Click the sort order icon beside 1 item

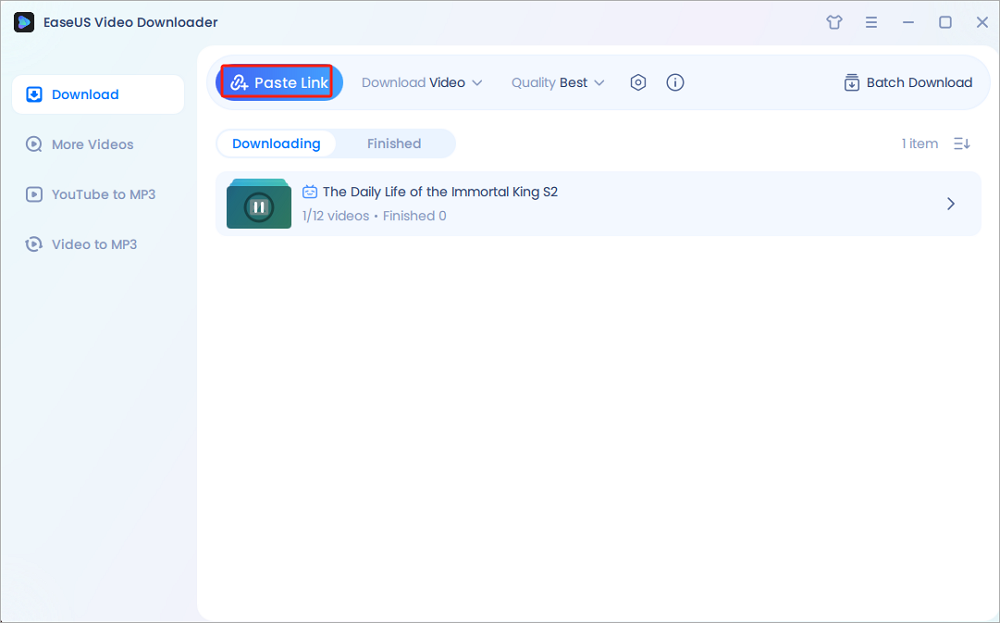962,143
